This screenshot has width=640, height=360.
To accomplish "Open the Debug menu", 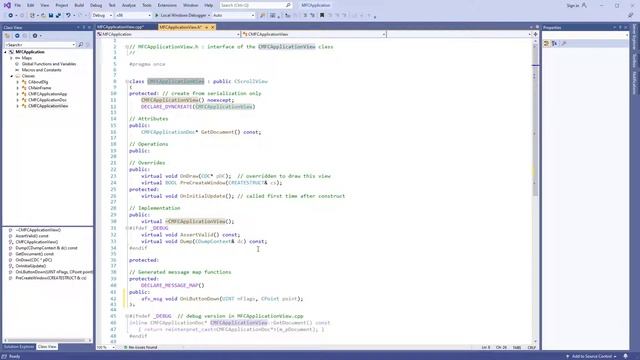I will point(96,5).
